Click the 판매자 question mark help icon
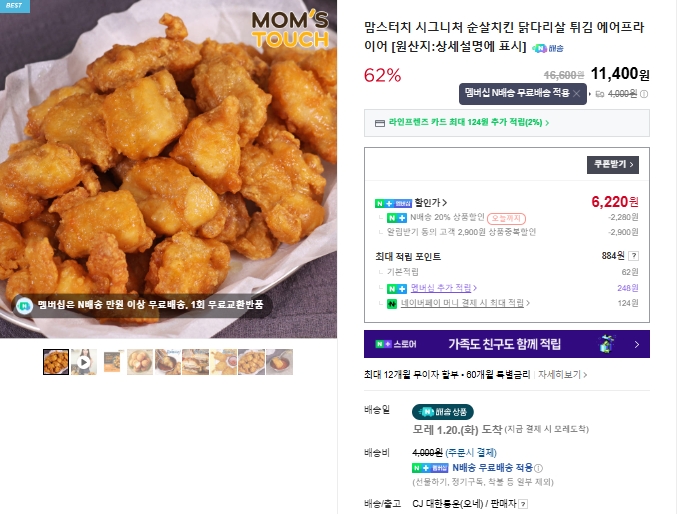This screenshot has height=514, width=678. 523,504
